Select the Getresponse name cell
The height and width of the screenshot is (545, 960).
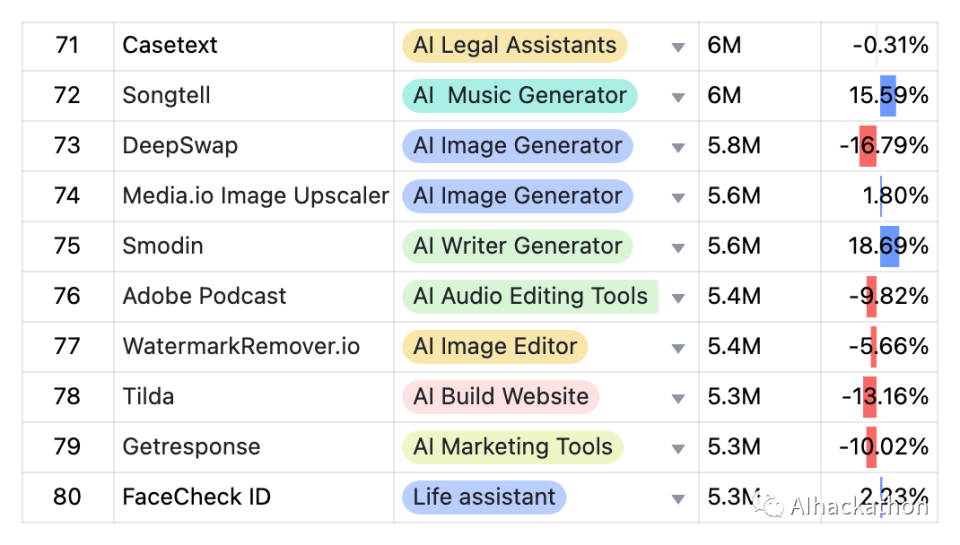(191, 447)
